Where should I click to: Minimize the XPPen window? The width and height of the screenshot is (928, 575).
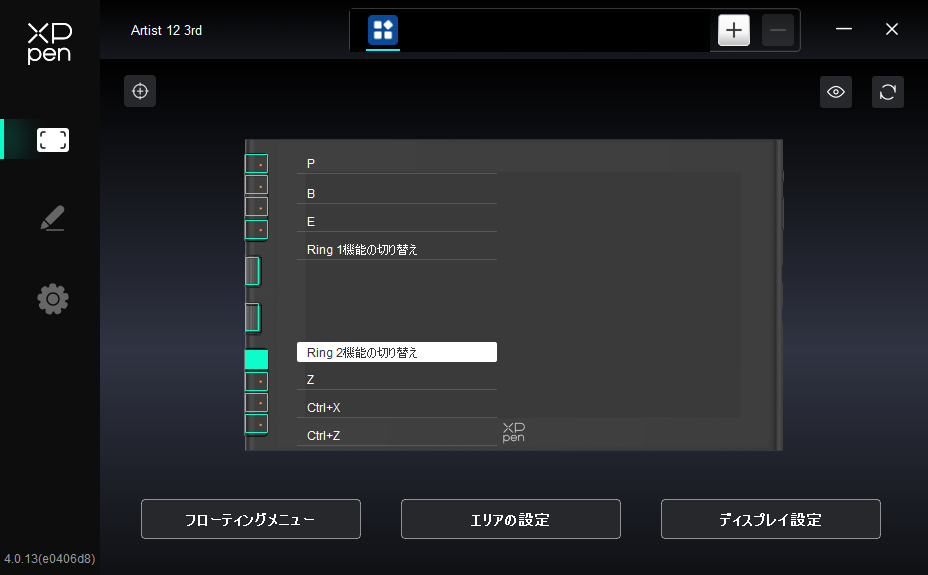tap(844, 29)
